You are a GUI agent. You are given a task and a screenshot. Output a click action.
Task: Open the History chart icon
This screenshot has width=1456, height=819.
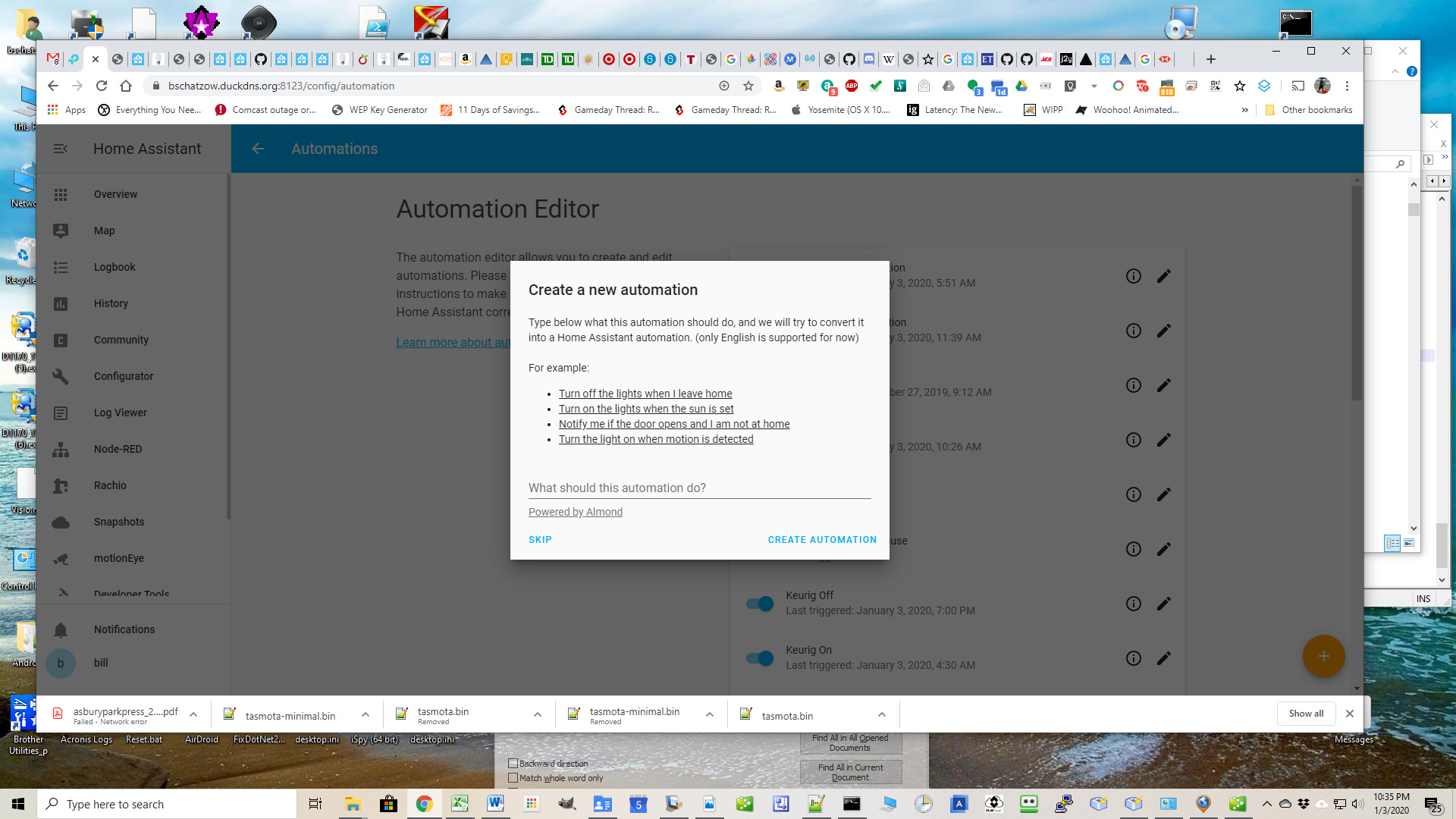[61, 304]
